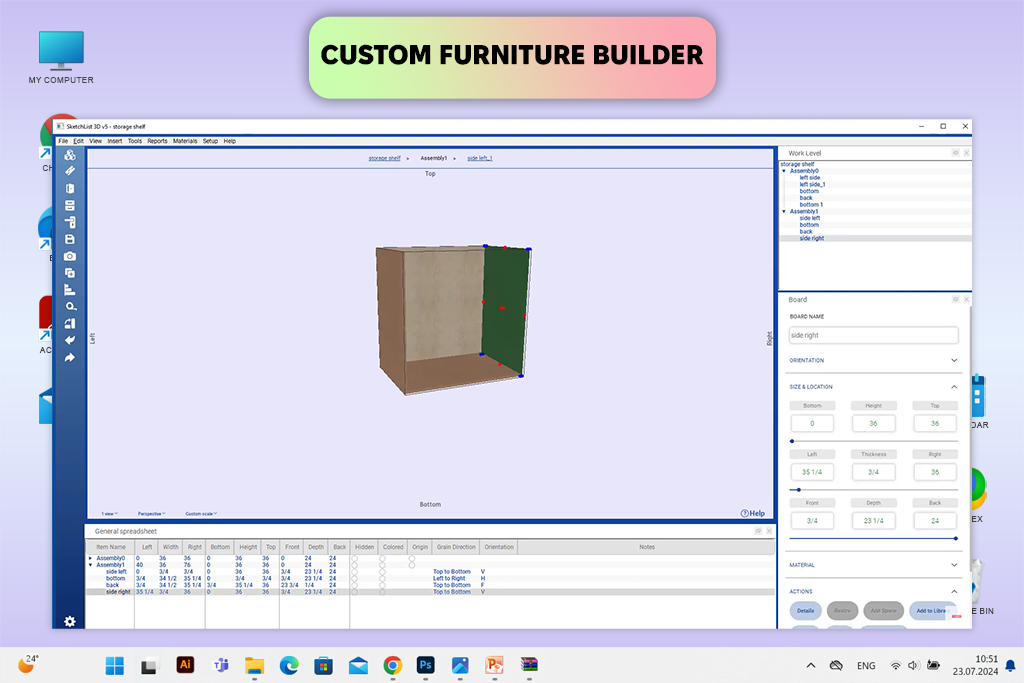Open My Computer desktop icon
Screen dimensions: 1024x683
click(x=61, y=57)
